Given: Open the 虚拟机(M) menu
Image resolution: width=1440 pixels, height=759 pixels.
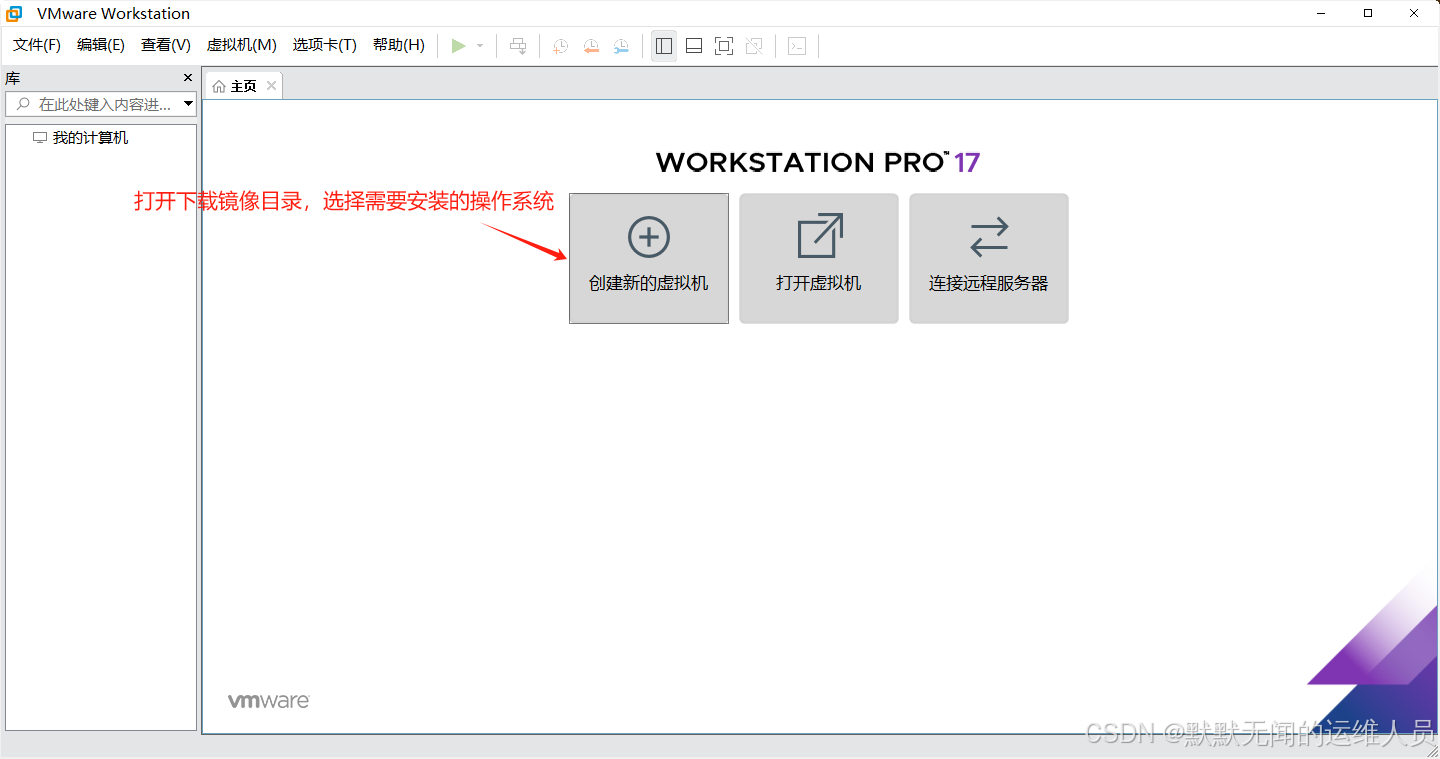Looking at the screenshot, I should click(x=241, y=45).
